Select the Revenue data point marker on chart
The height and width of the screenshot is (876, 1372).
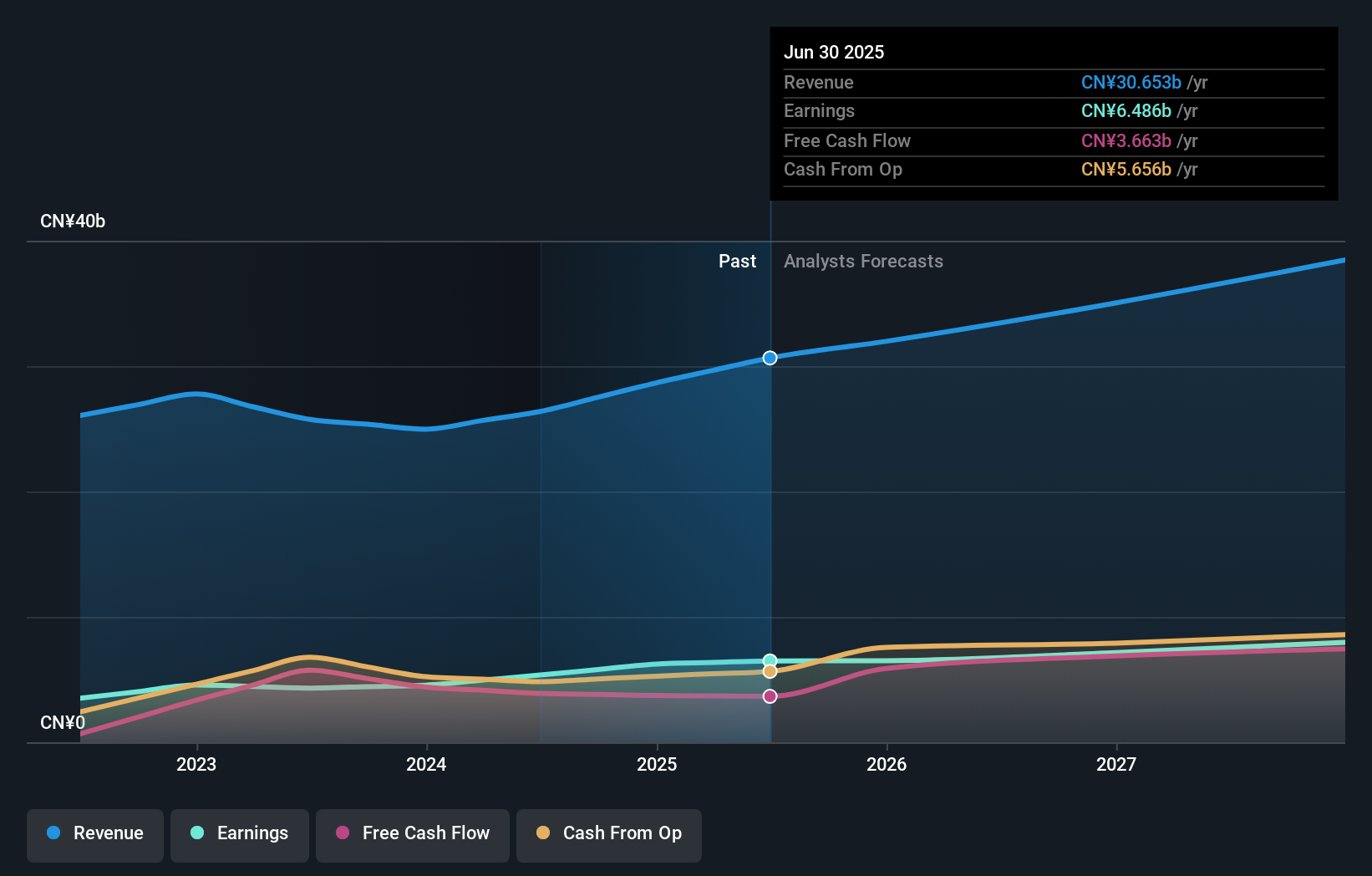(x=770, y=358)
